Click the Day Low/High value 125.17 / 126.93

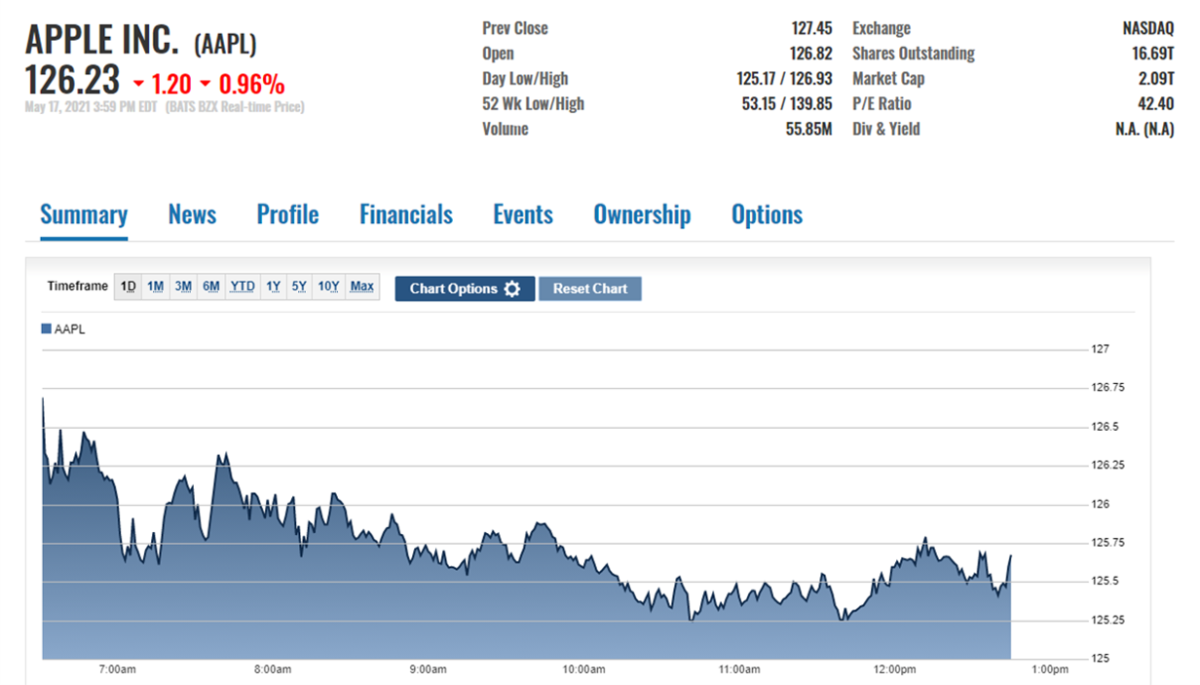click(785, 78)
